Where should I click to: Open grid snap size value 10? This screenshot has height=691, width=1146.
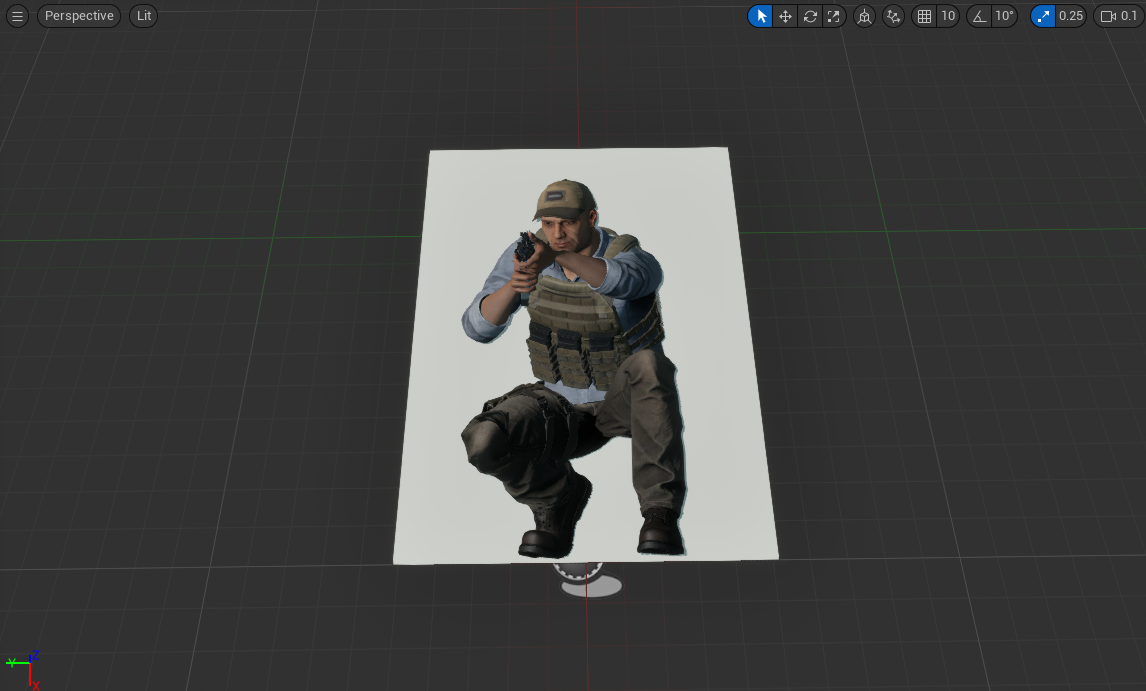pyautogui.click(x=948, y=16)
